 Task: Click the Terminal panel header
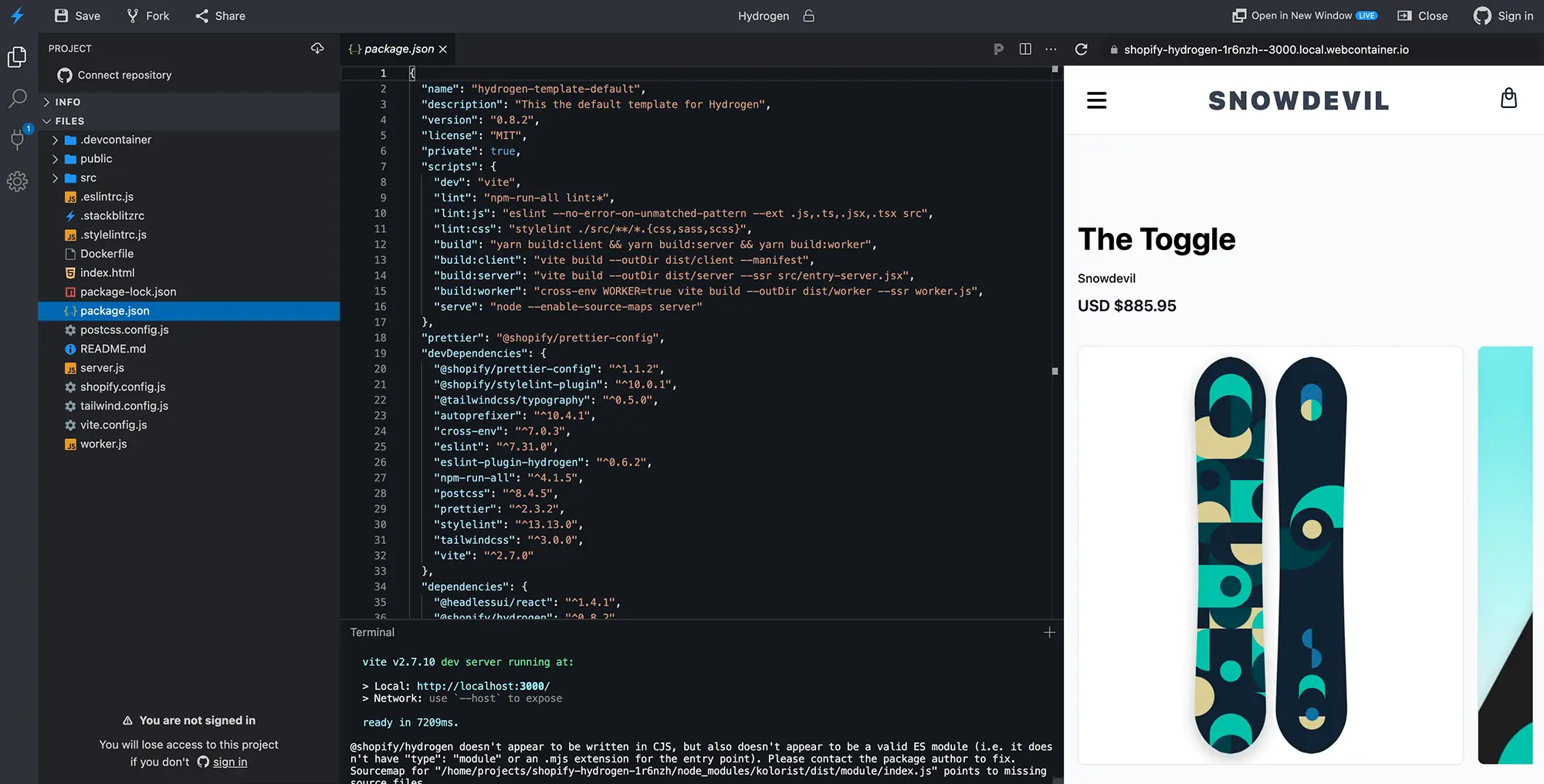(x=372, y=632)
